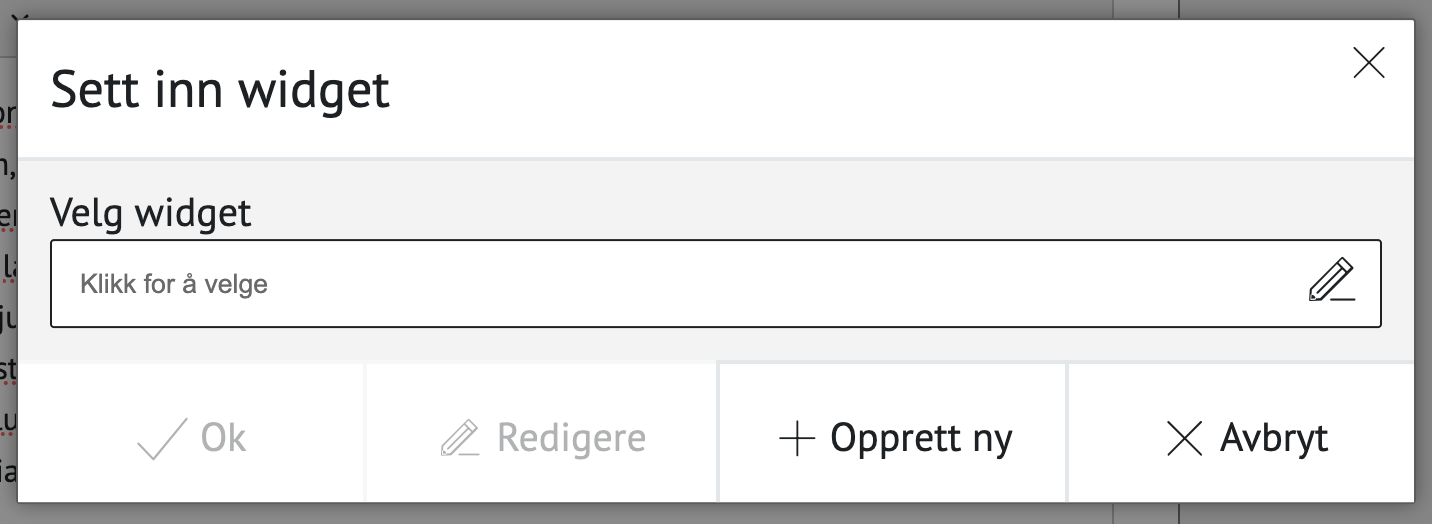Open the Klikk for å velge selector
The height and width of the screenshot is (524, 1432).
[x=716, y=283]
